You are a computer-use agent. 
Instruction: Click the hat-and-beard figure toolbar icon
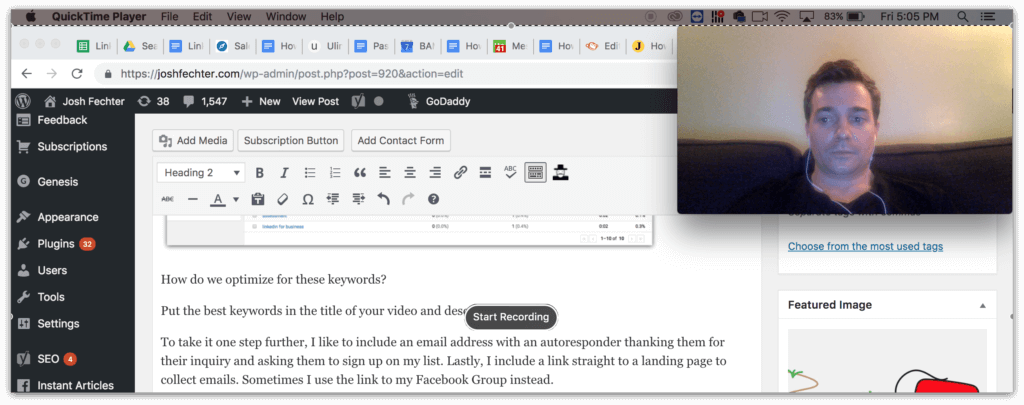(560, 173)
